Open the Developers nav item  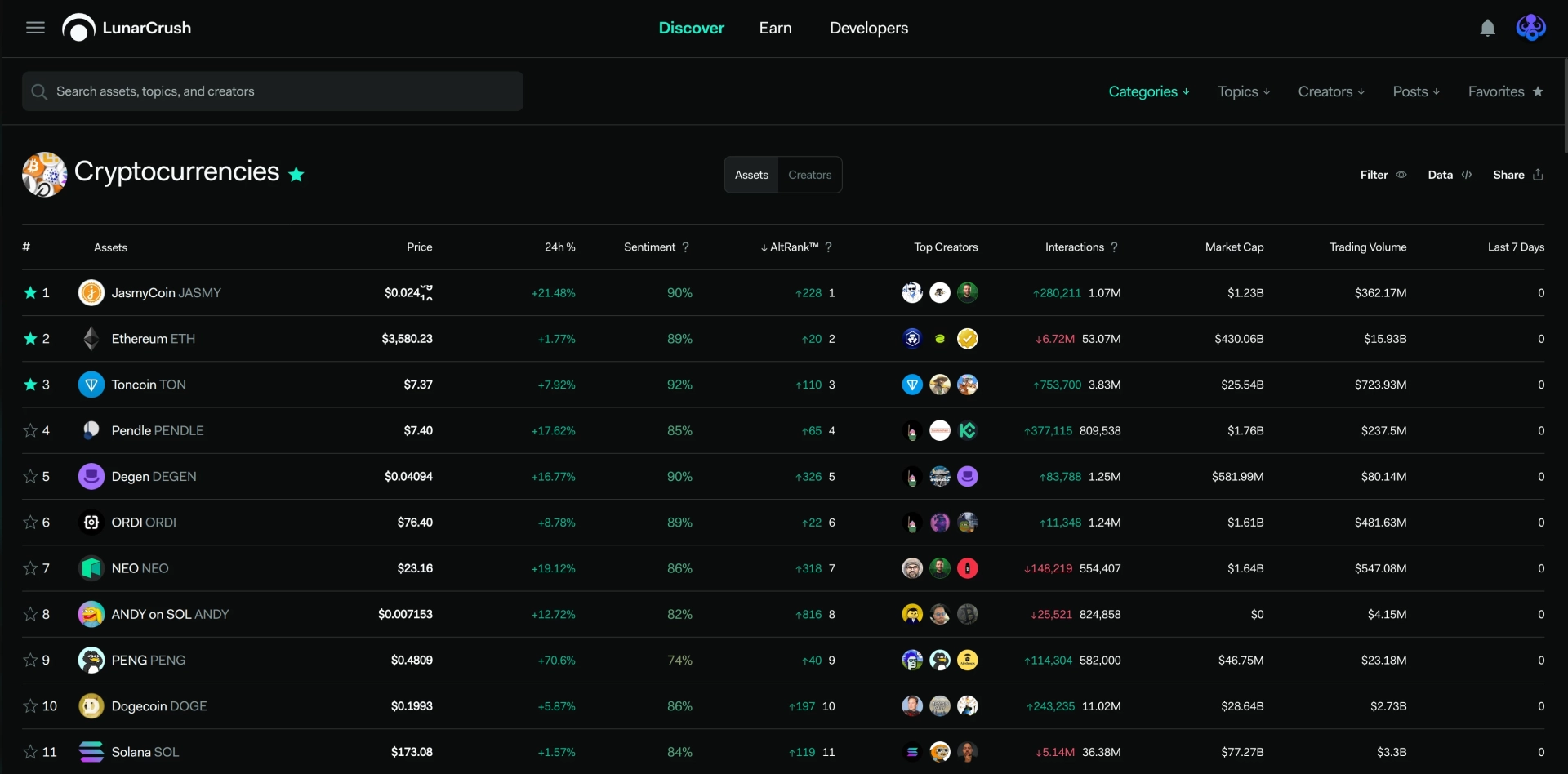pos(869,28)
